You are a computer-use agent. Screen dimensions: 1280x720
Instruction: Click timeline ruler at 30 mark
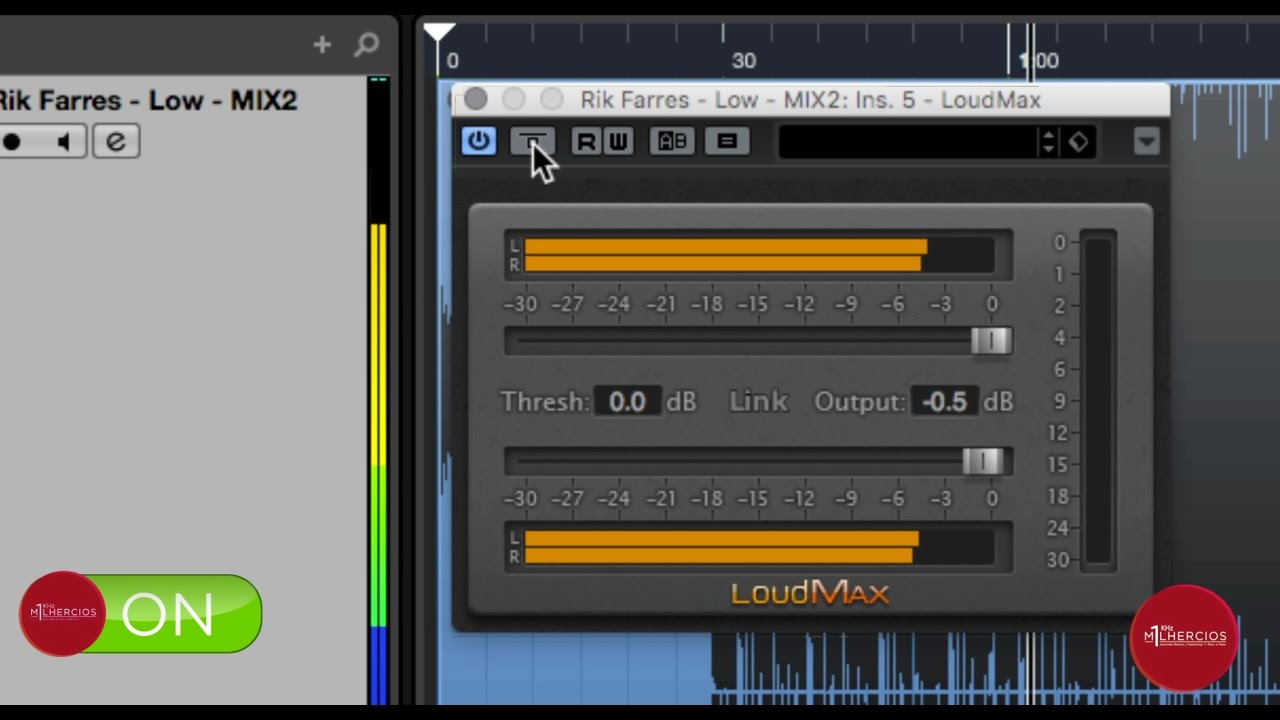(x=743, y=60)
